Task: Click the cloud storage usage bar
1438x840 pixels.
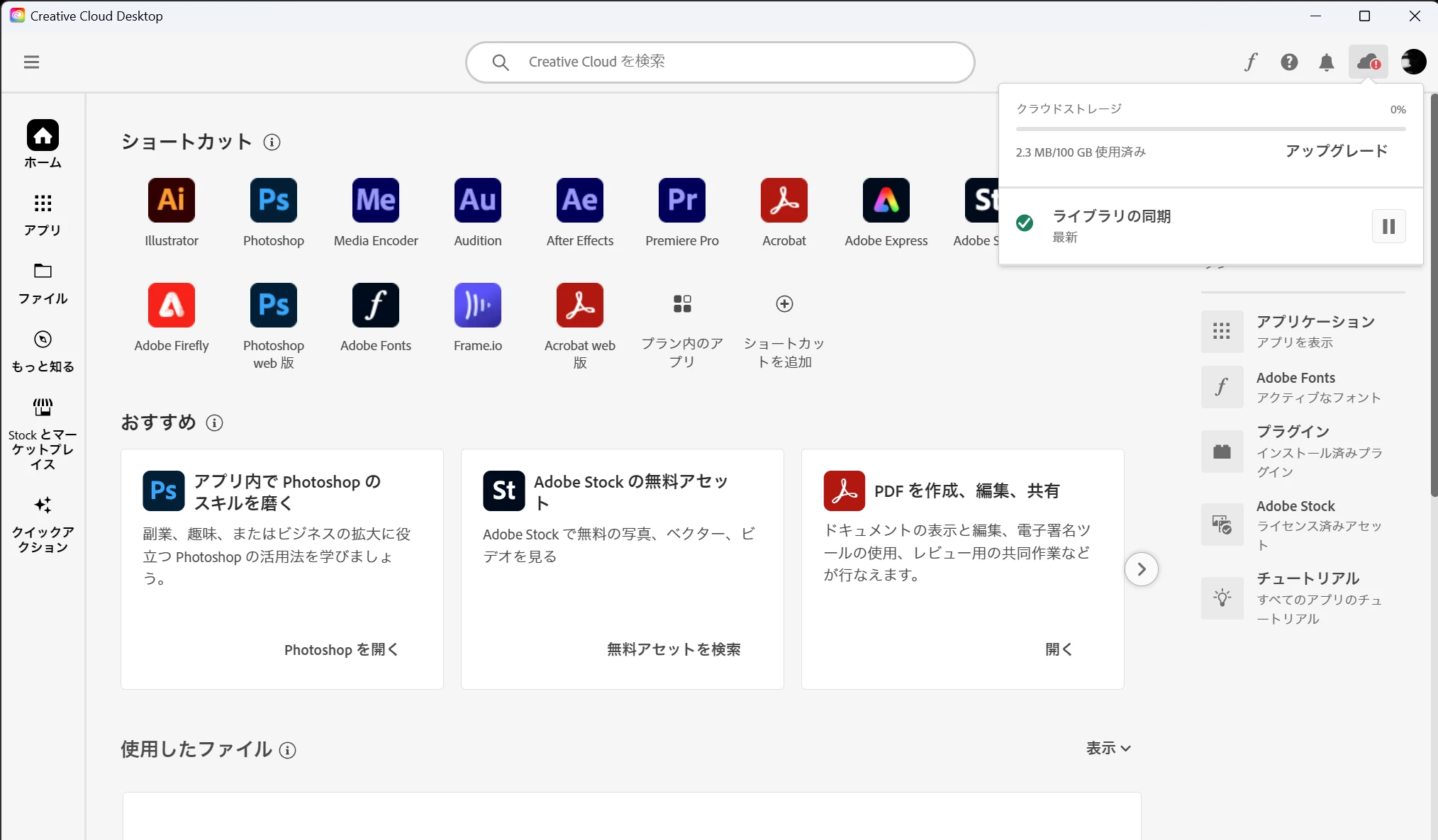Action: point(1210,129)
